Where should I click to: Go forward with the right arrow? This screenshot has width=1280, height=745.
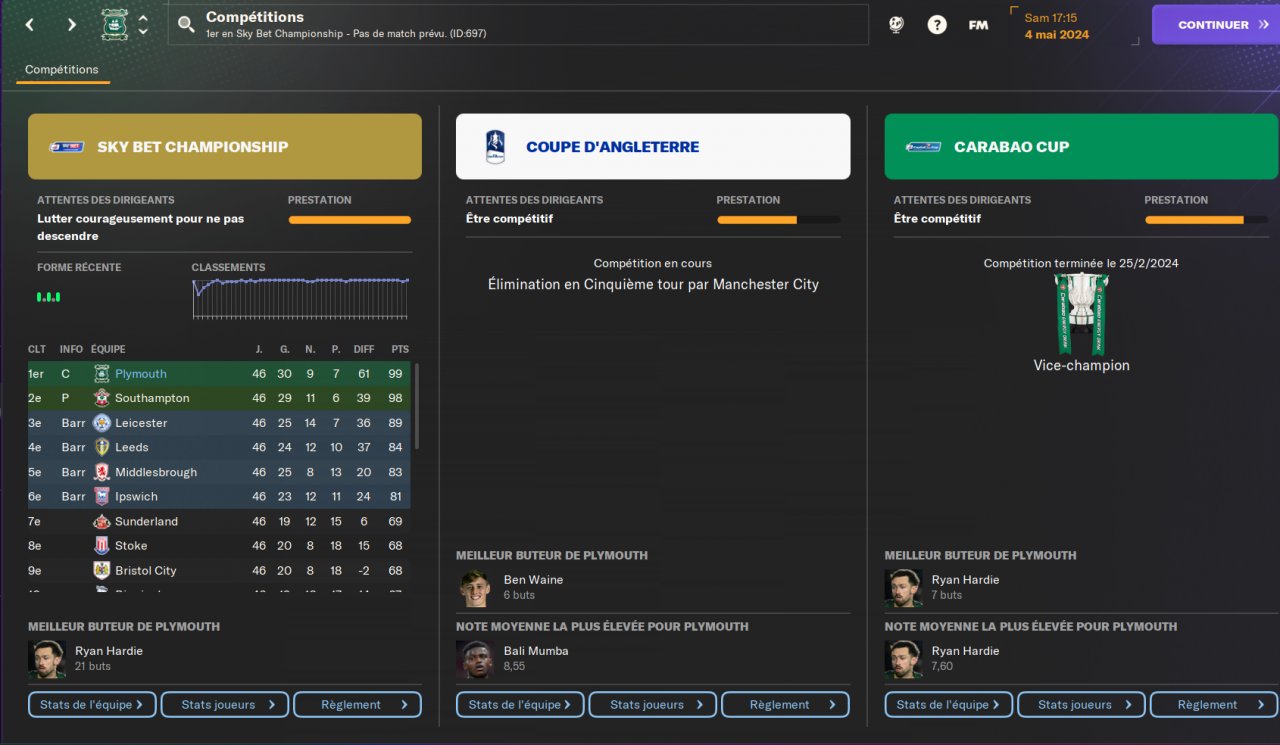71,25
